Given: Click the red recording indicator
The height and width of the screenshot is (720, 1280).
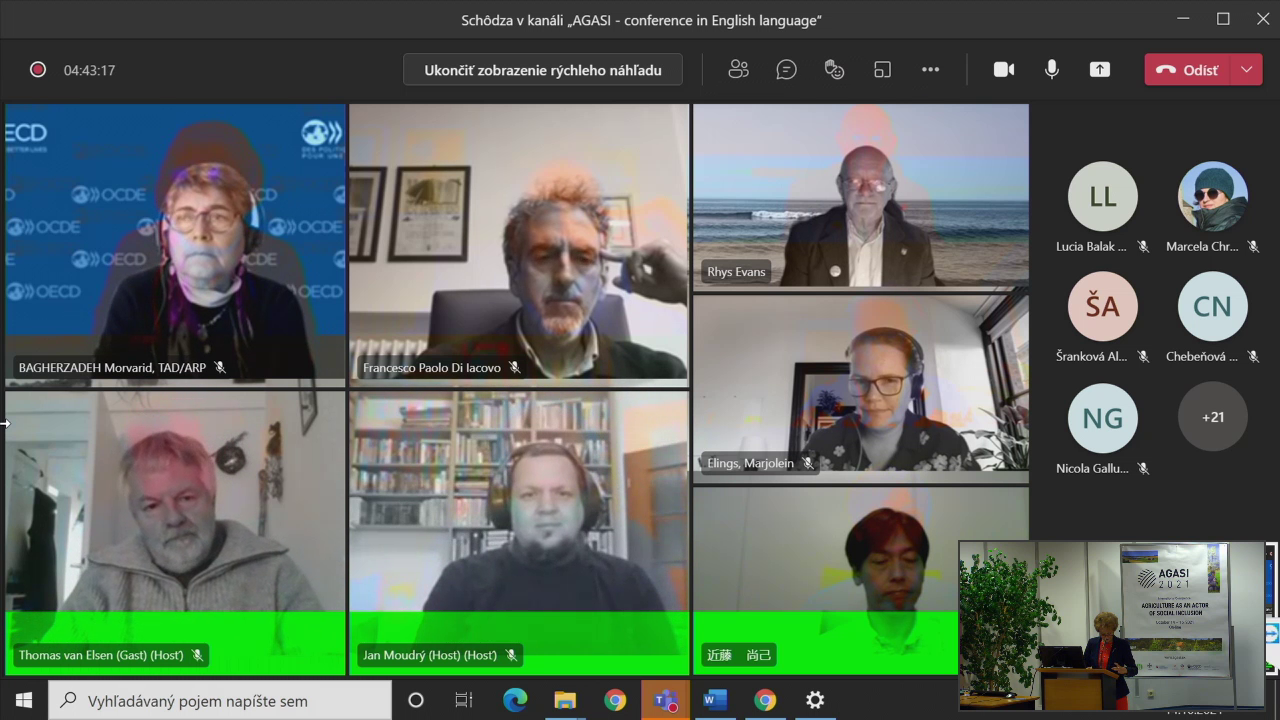Looking at the screenshot, I should point(38,70).
